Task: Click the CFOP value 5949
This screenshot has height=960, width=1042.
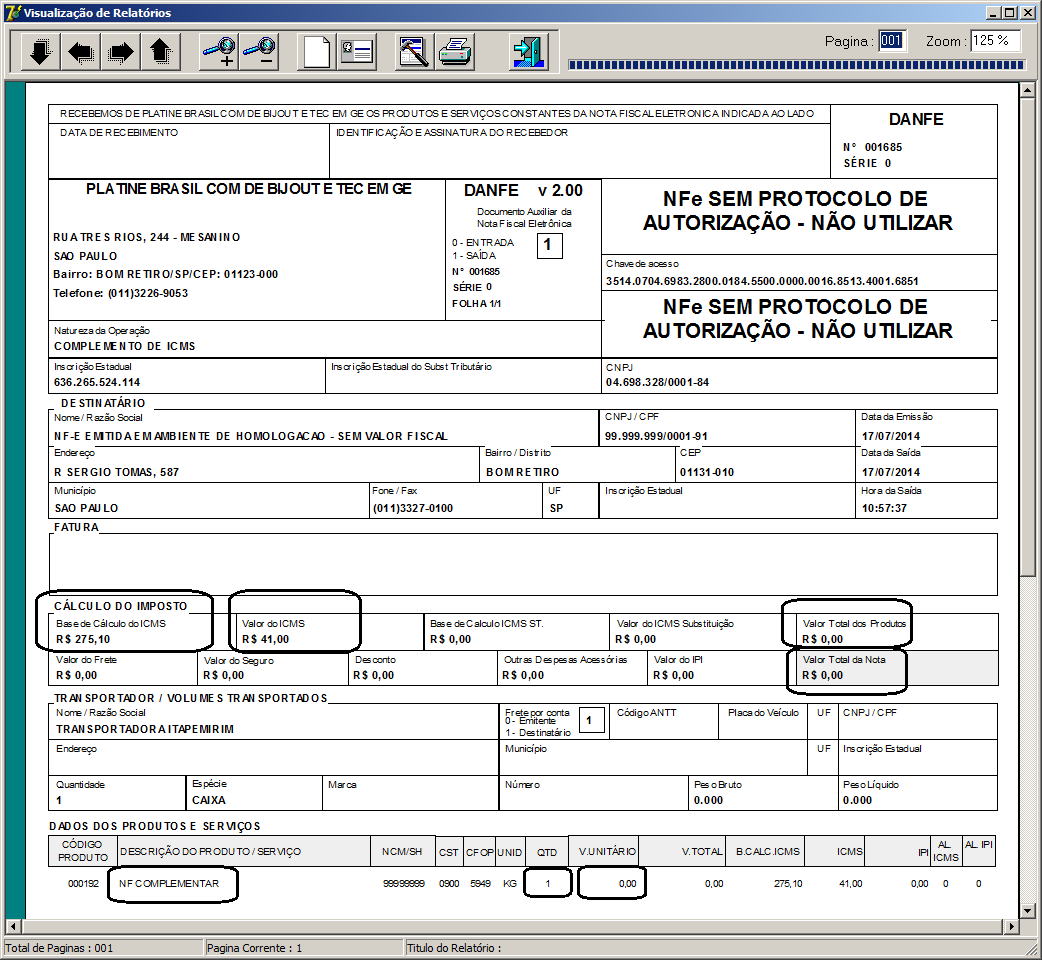Action: tap(480, 884)
